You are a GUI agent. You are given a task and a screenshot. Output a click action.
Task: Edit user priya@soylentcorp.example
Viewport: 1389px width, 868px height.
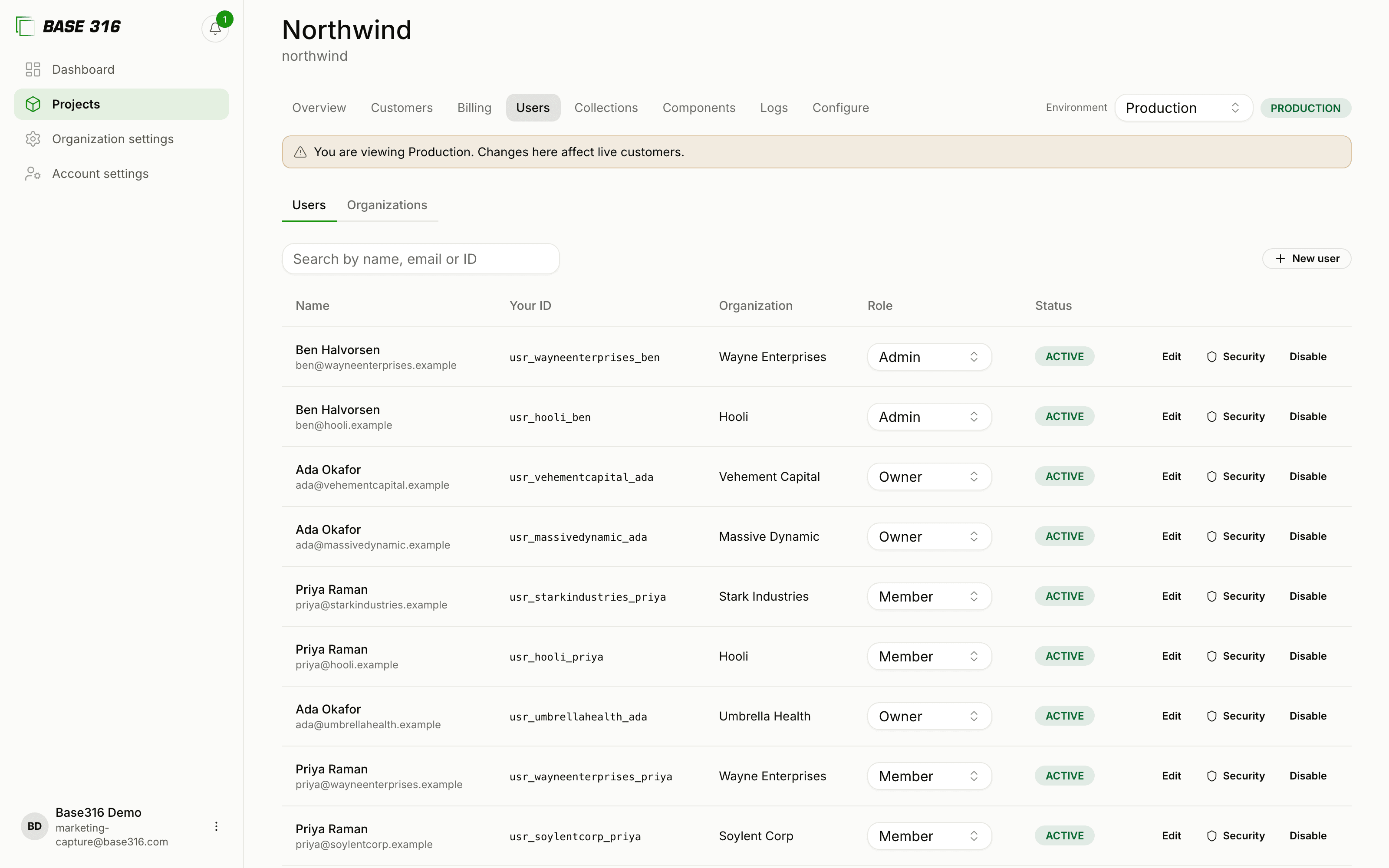(x=1172, y=836)
